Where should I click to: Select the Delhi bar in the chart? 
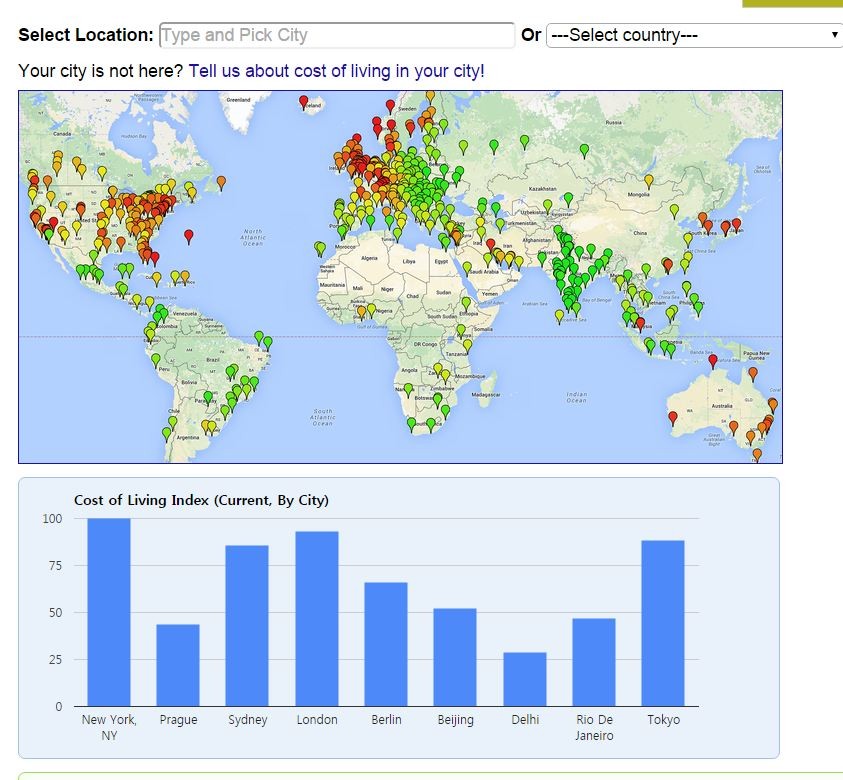tap(525, 679)
